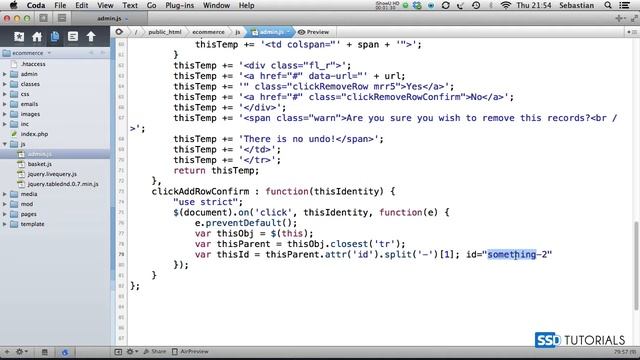This screenshot has width=640, height=360.
Task: Open the File menu
Action: (x=60, y=5)
